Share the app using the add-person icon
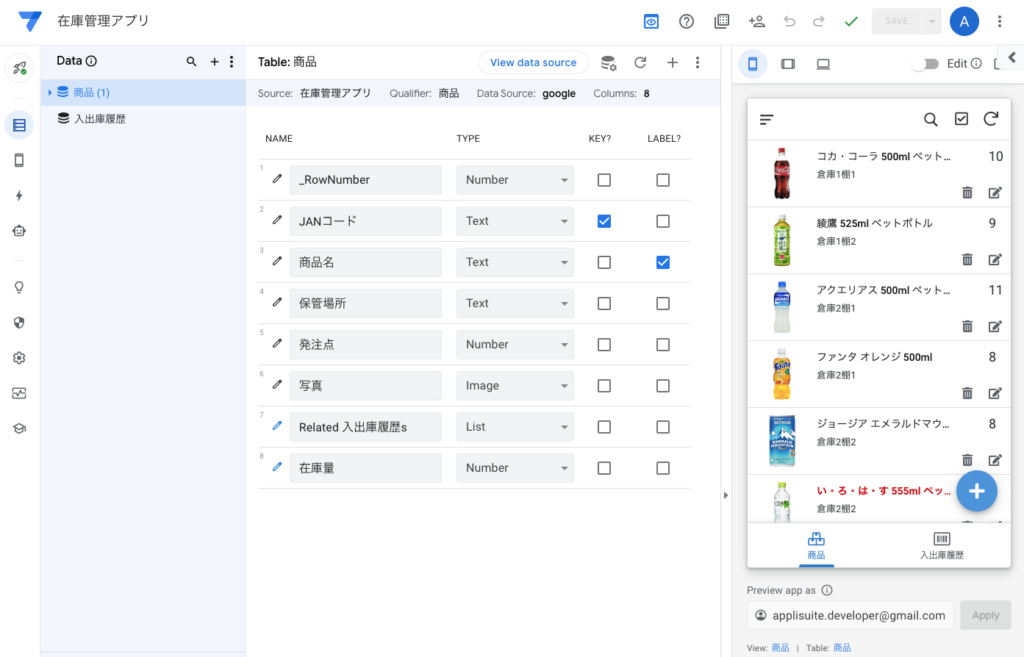The height and width of the screenshot is (657, 1024). (x=757, y=20)
